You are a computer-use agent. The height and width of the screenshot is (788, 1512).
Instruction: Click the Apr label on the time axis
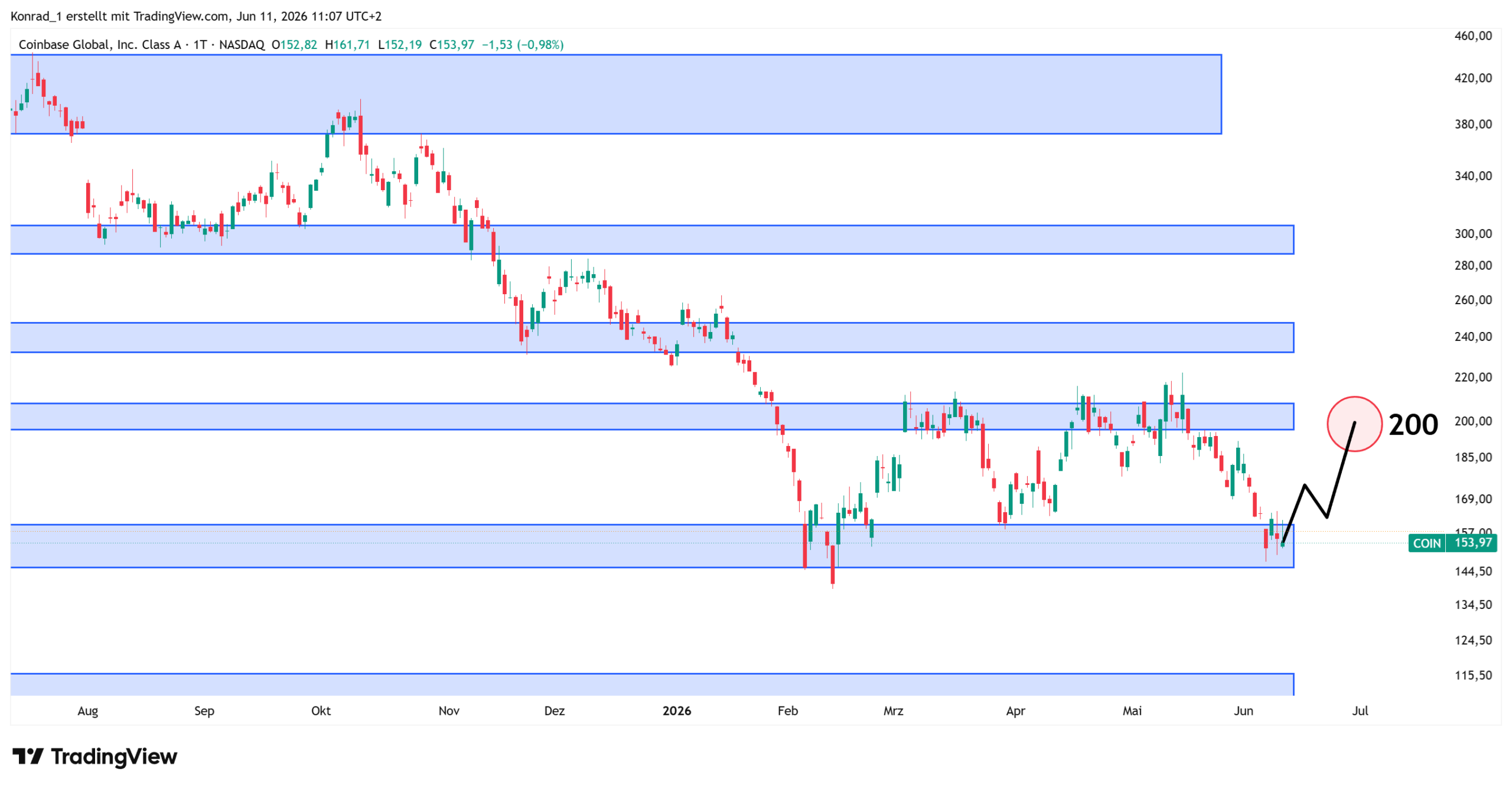1015,711
